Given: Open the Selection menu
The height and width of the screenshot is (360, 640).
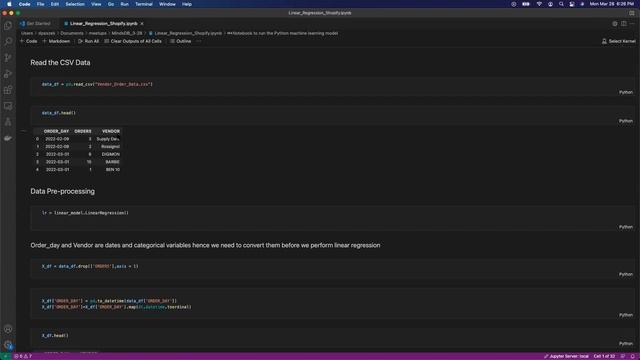Looking at the screenshot, I should (x=75, y=4).
